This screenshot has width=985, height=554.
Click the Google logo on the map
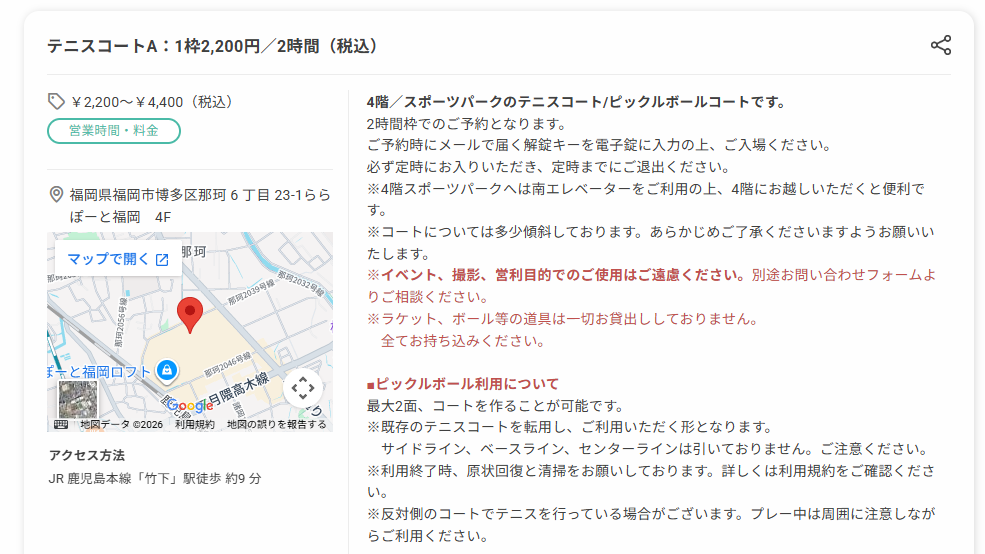tap(190, 406)
